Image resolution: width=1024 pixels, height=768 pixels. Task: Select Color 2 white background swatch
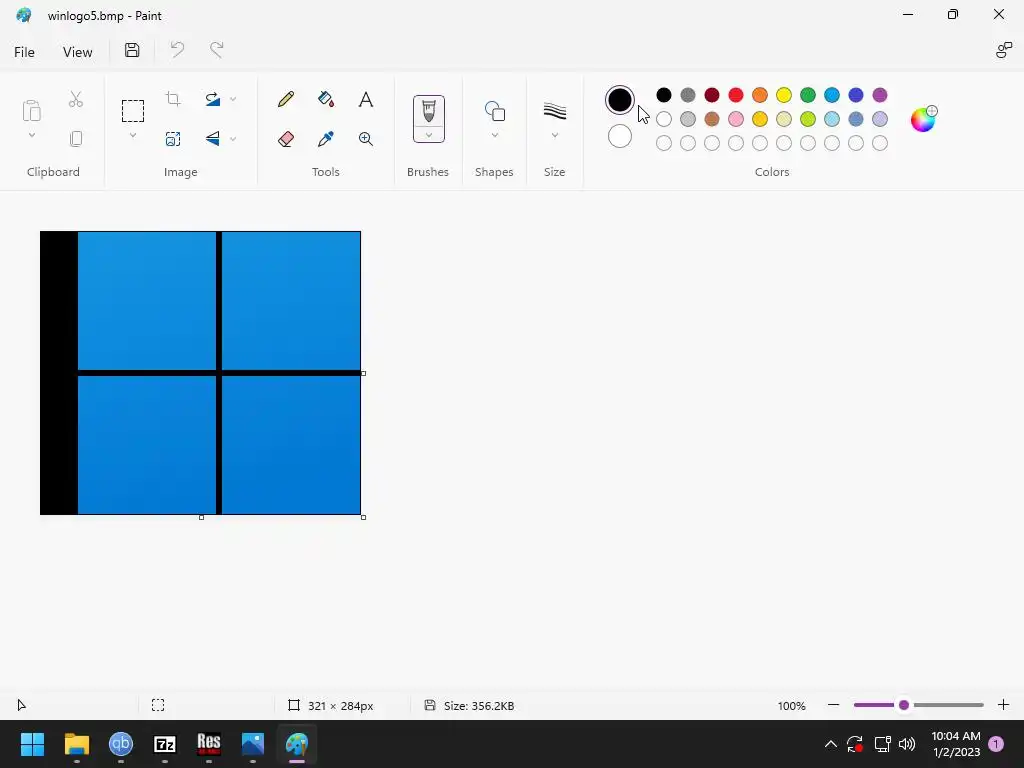619,136
